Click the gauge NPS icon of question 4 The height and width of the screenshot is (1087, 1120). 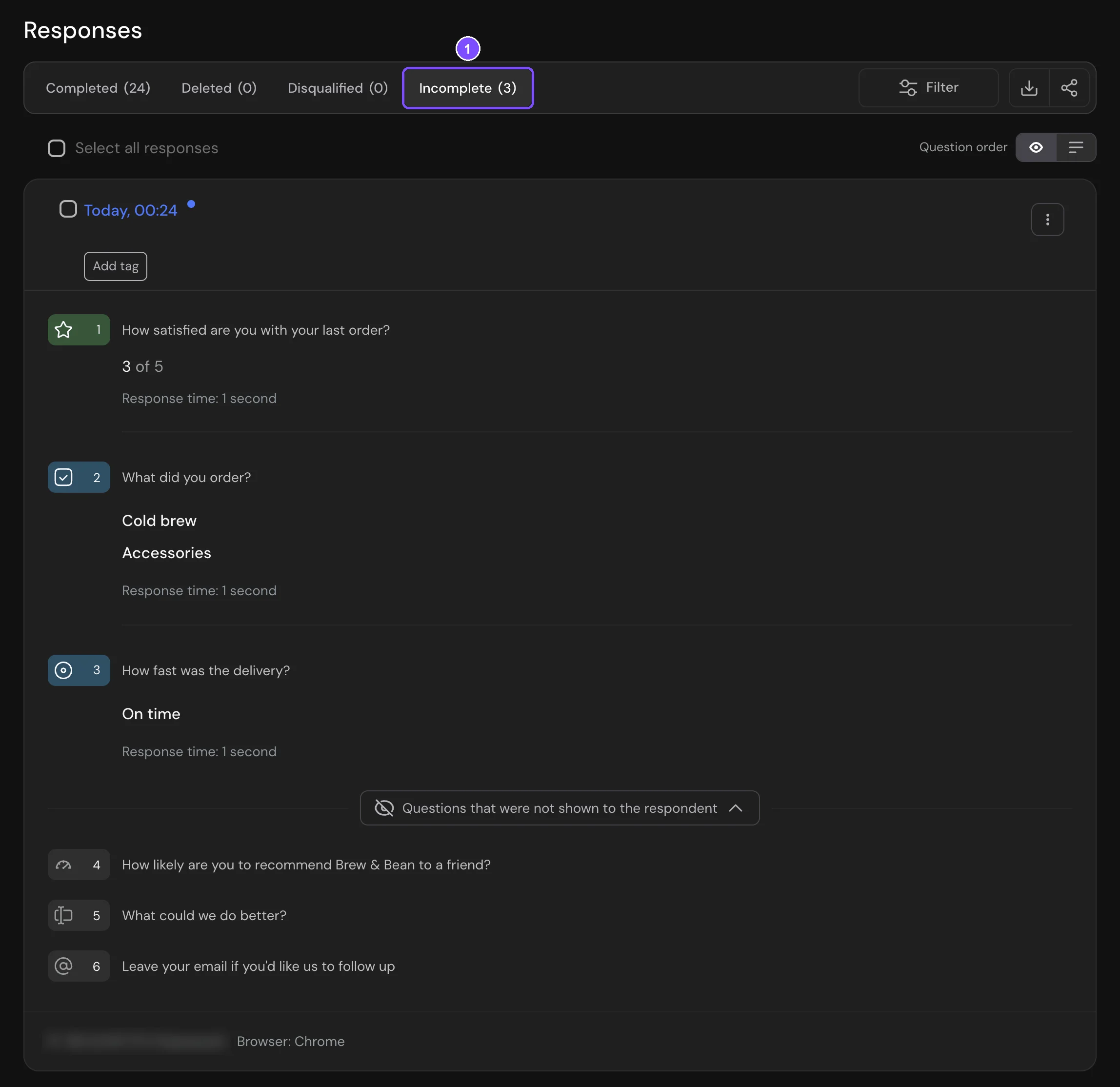(63, 865)
